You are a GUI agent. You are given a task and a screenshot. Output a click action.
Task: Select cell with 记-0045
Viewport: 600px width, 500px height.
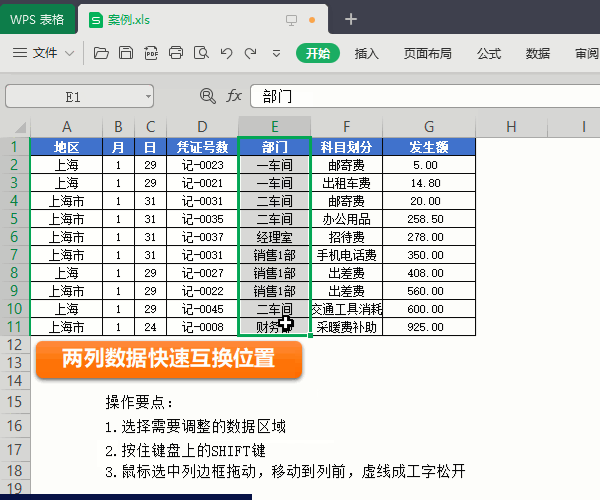point(202,309)
